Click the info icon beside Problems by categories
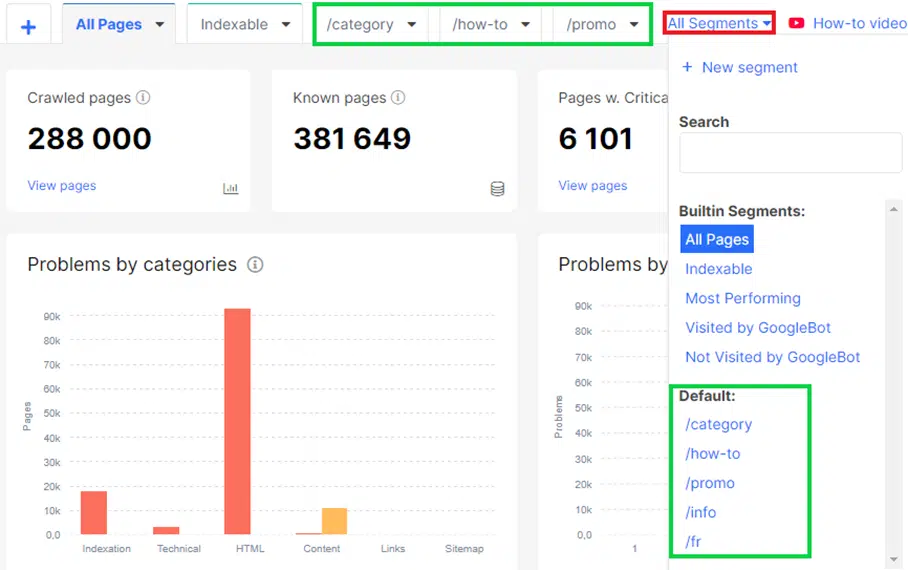908x570 pixels. (x=255, y=265)
